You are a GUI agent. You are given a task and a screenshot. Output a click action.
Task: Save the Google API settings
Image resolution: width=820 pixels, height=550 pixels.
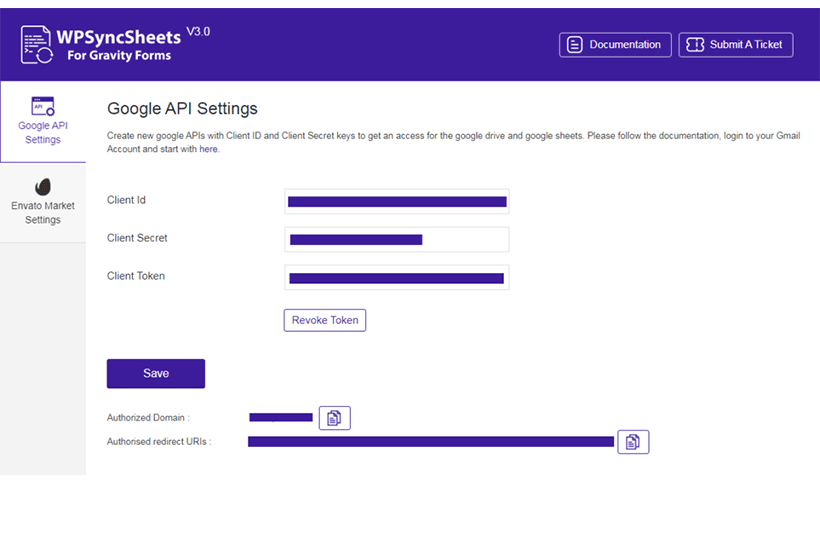click(156, 373)
